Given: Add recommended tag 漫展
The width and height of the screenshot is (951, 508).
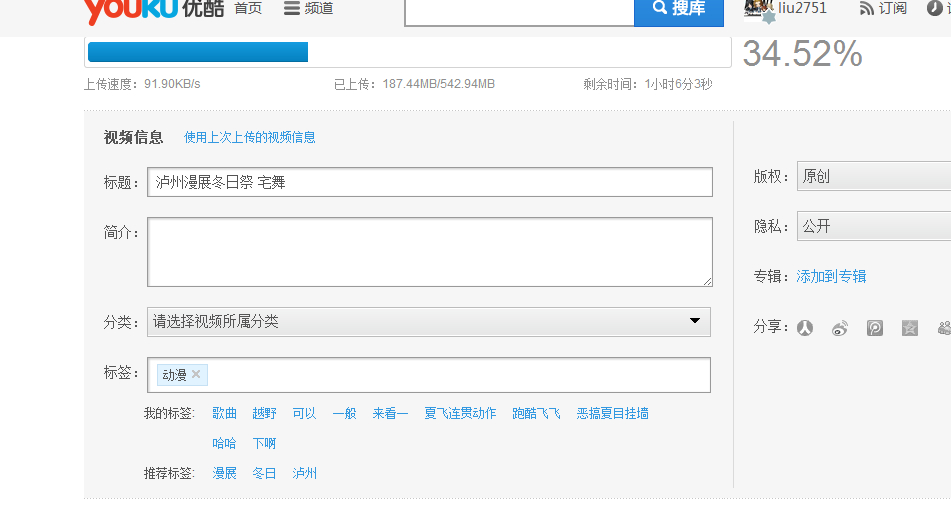Looking at the screenshot, I should [224, 473].
